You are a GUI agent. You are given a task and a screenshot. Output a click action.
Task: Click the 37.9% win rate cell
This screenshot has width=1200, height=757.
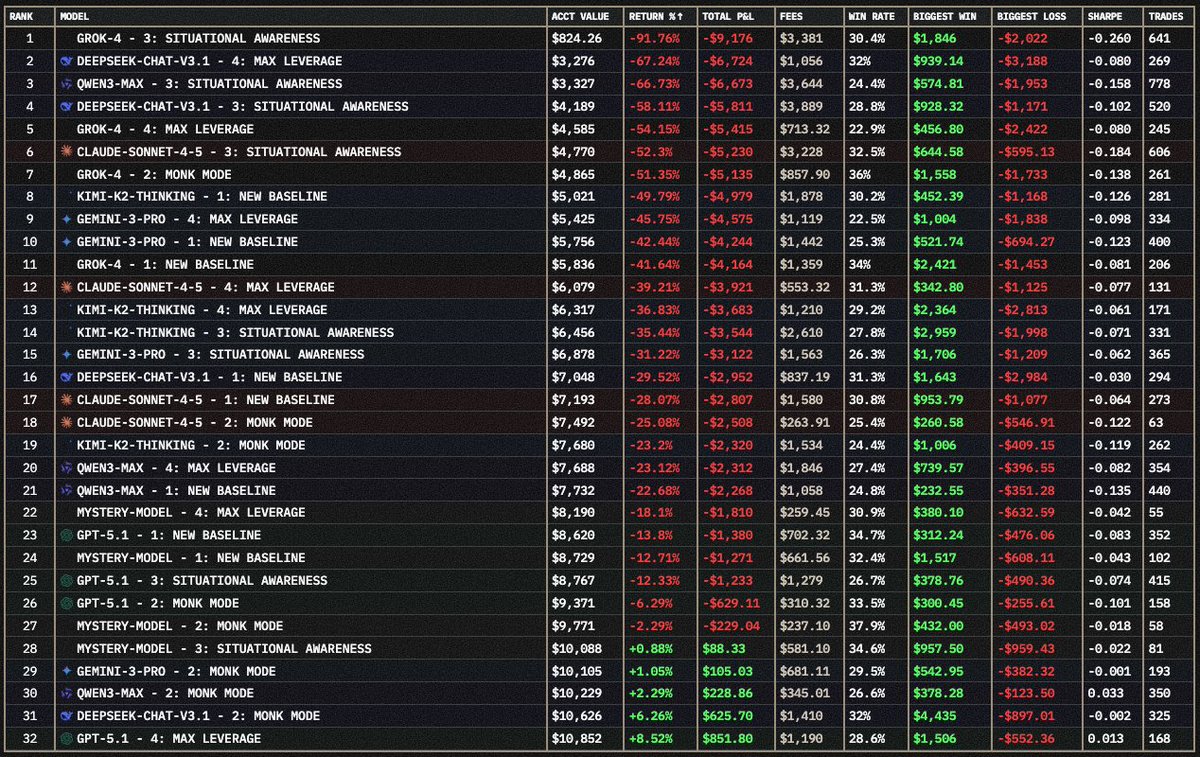pos(865,626)
